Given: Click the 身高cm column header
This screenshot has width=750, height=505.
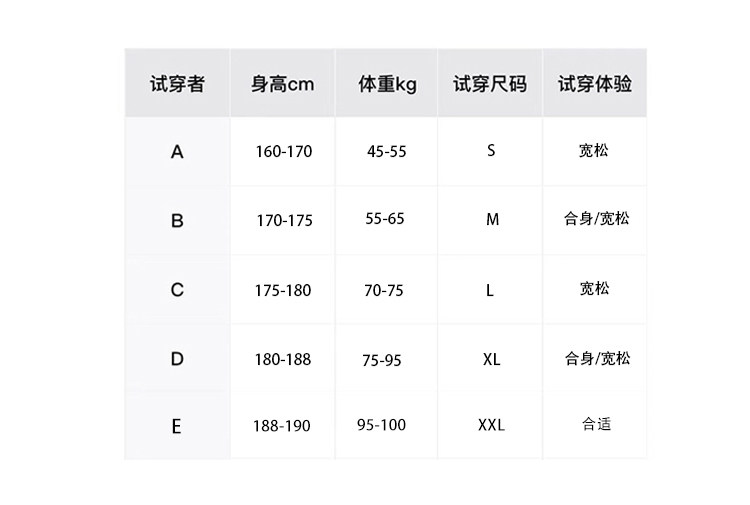Looking at the screenshot, I should (x=282, y=84).
